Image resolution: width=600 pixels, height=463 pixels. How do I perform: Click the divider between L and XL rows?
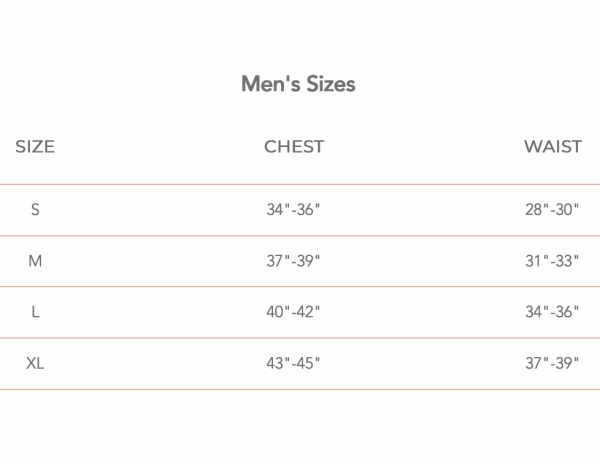(300, 338)
